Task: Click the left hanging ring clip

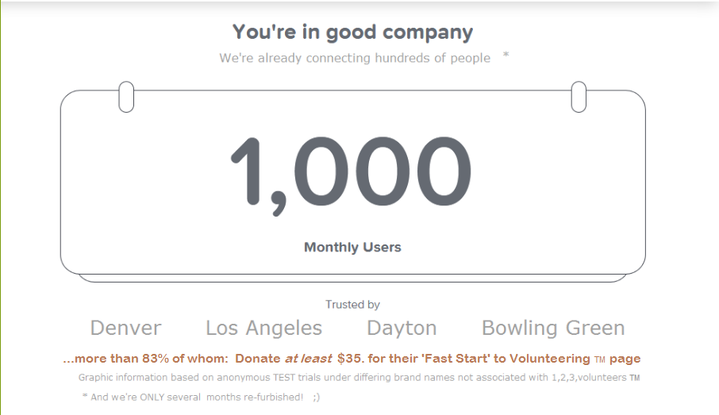Action: (x=126, y=97)
